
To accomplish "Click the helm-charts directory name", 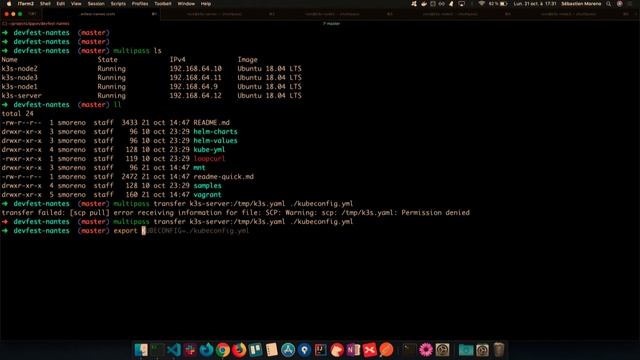I will coord(215,131).
